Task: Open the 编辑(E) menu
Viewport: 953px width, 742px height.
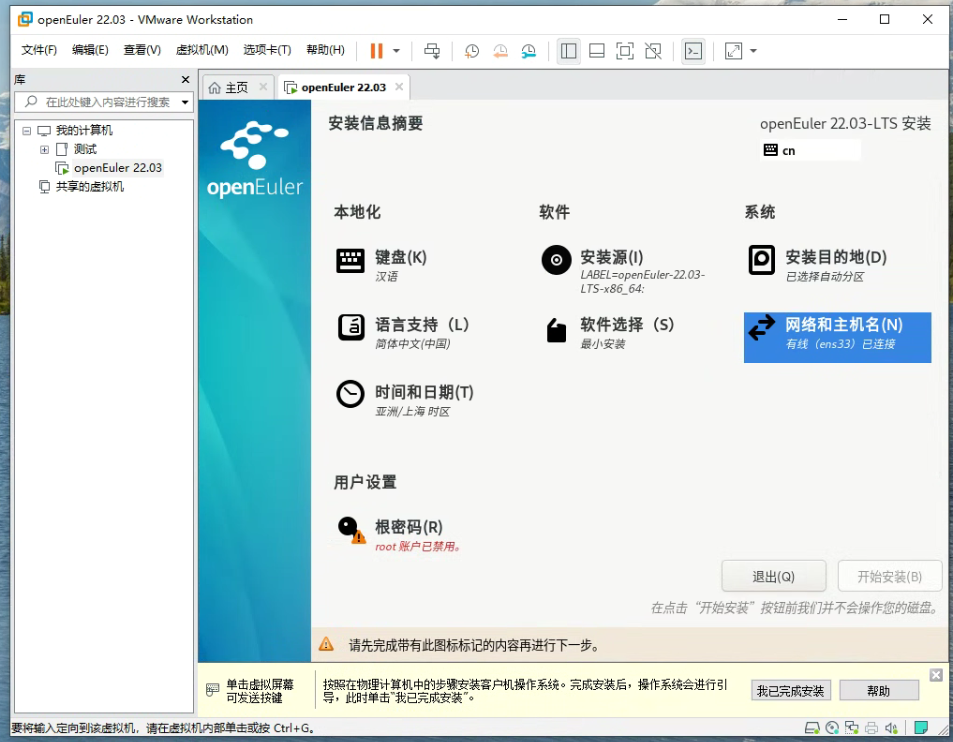Action: point(90,50)
